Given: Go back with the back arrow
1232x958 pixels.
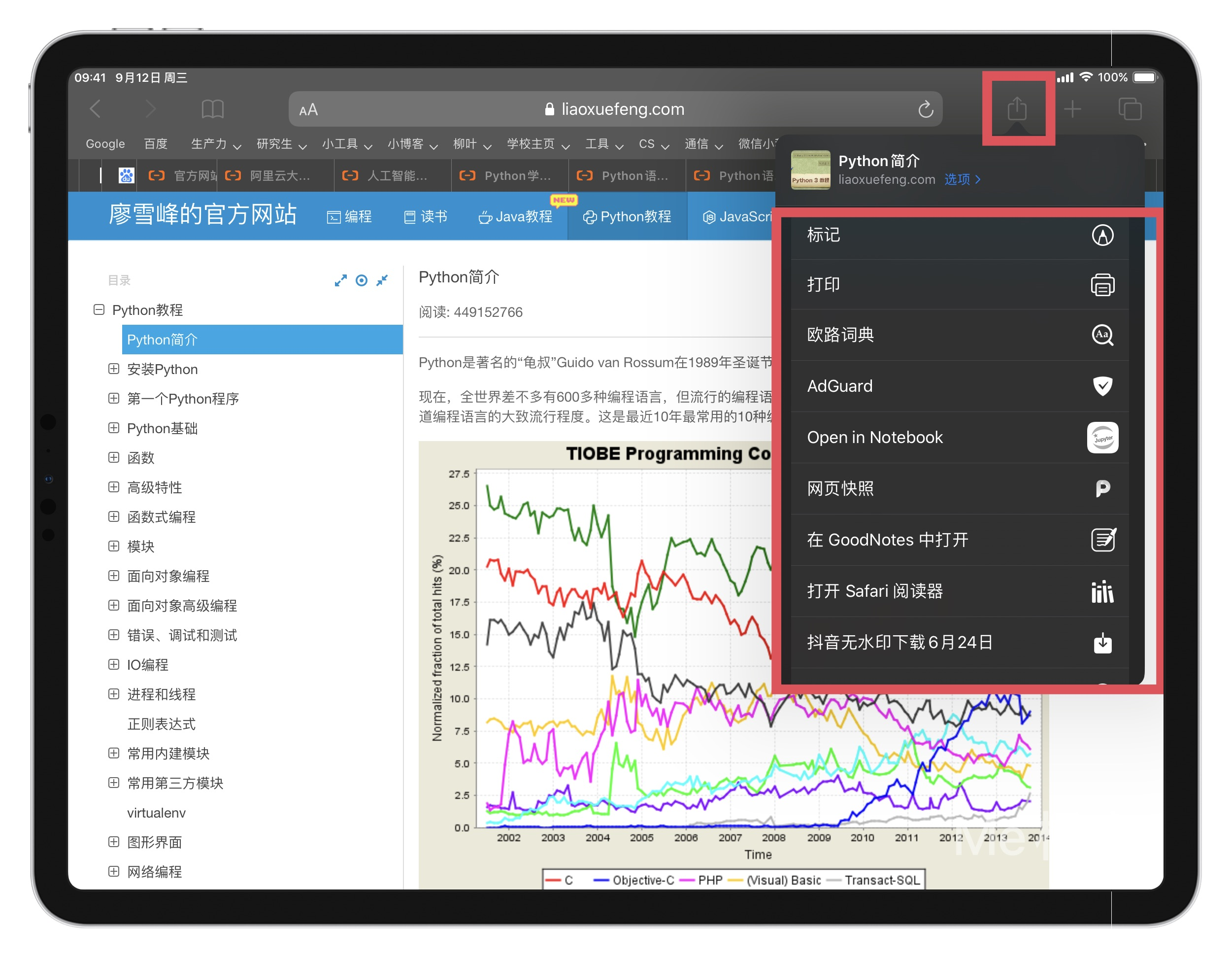Looking at the screenshot, I should pos(96,109).
